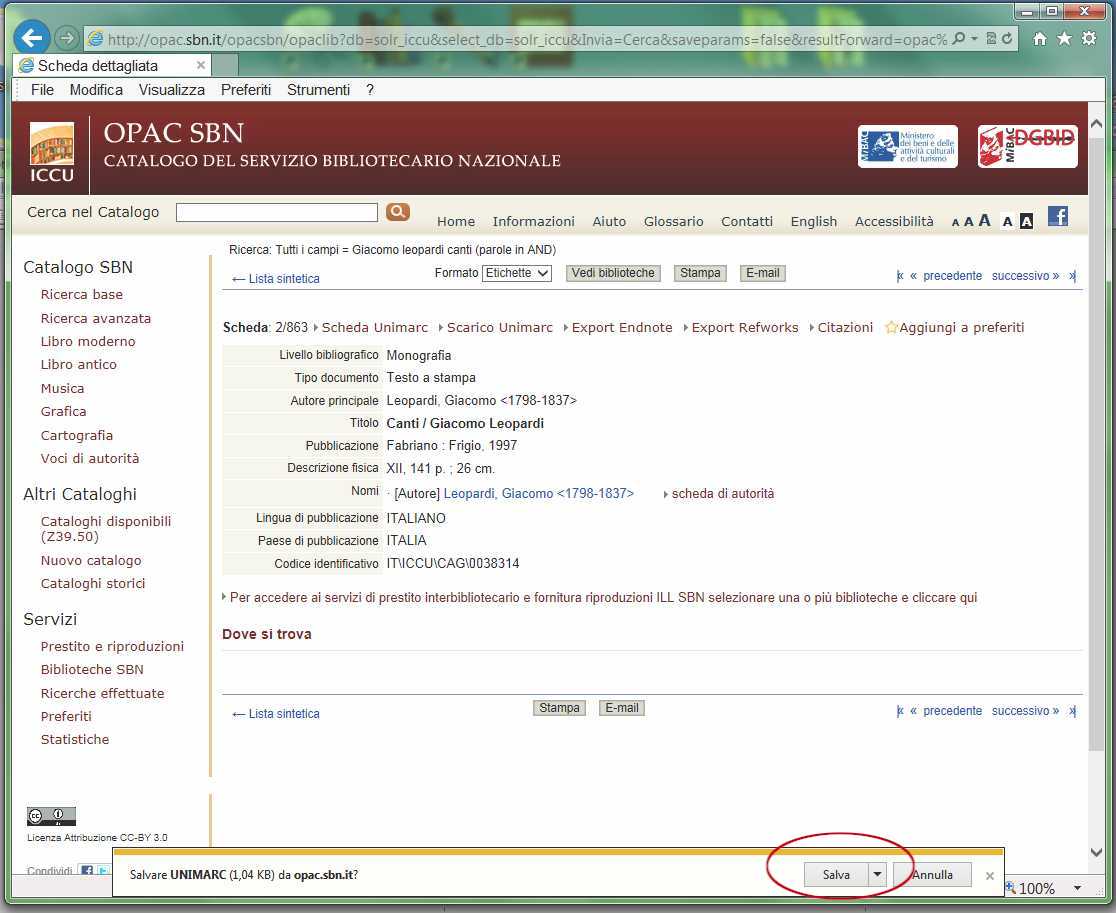Open Libro antico in sidebar
The width and height of the screenshot is (1116, 913).
click(x=78, y=364)
